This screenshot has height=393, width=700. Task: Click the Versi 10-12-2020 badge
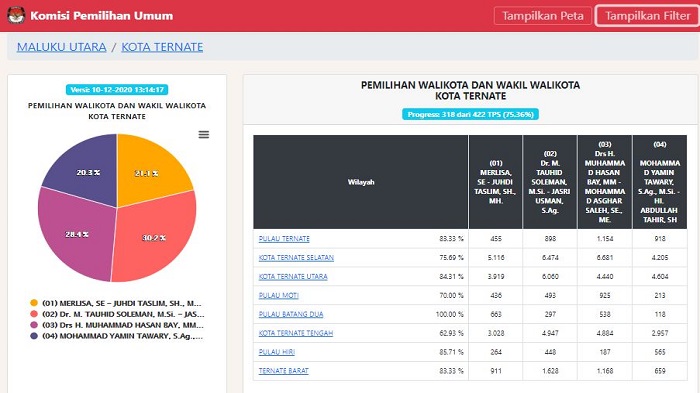point(117,89)
